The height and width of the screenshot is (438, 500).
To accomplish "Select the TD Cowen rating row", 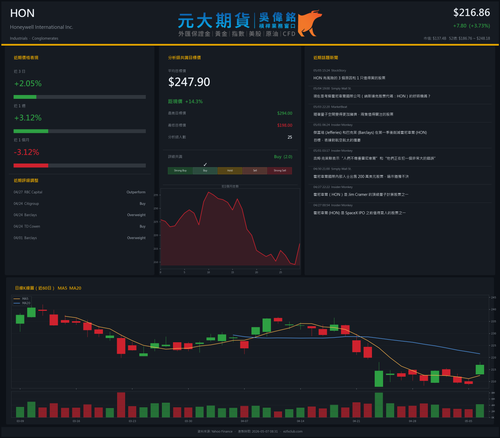I will tap(80, 226).
